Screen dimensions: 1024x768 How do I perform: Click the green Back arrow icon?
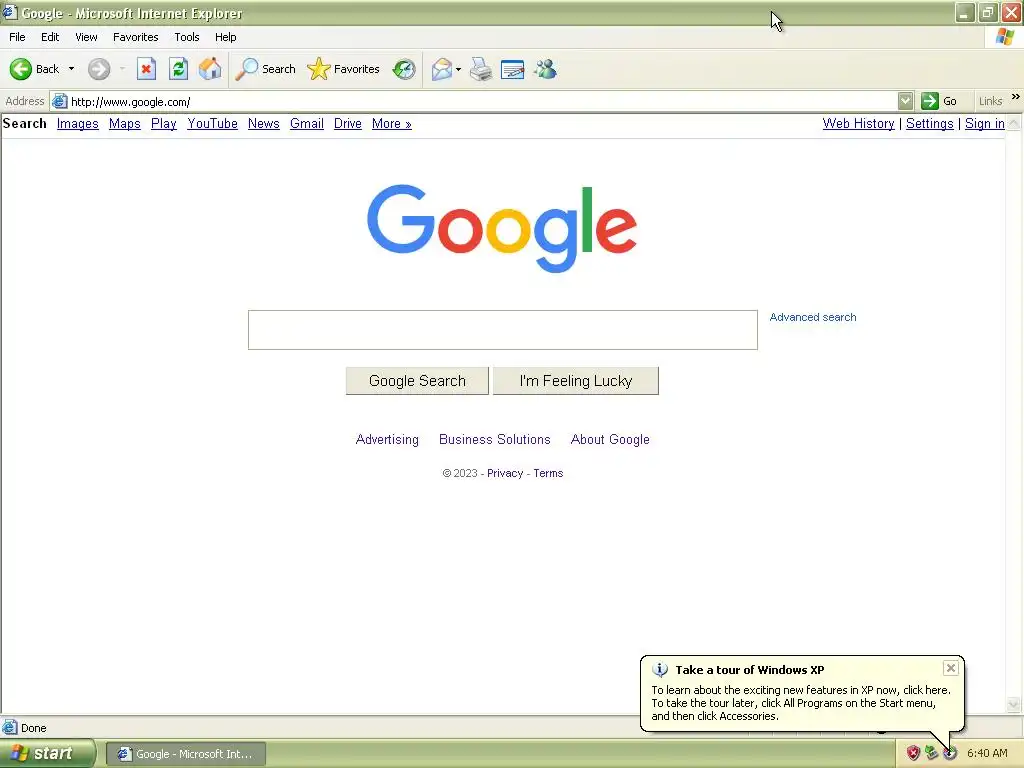pyautogui.click(x=21, y=69)
